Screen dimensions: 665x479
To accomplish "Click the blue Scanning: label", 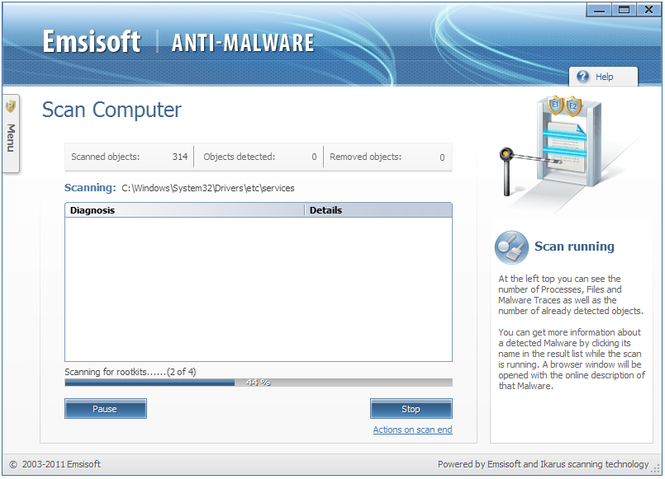I will [90, 188].
